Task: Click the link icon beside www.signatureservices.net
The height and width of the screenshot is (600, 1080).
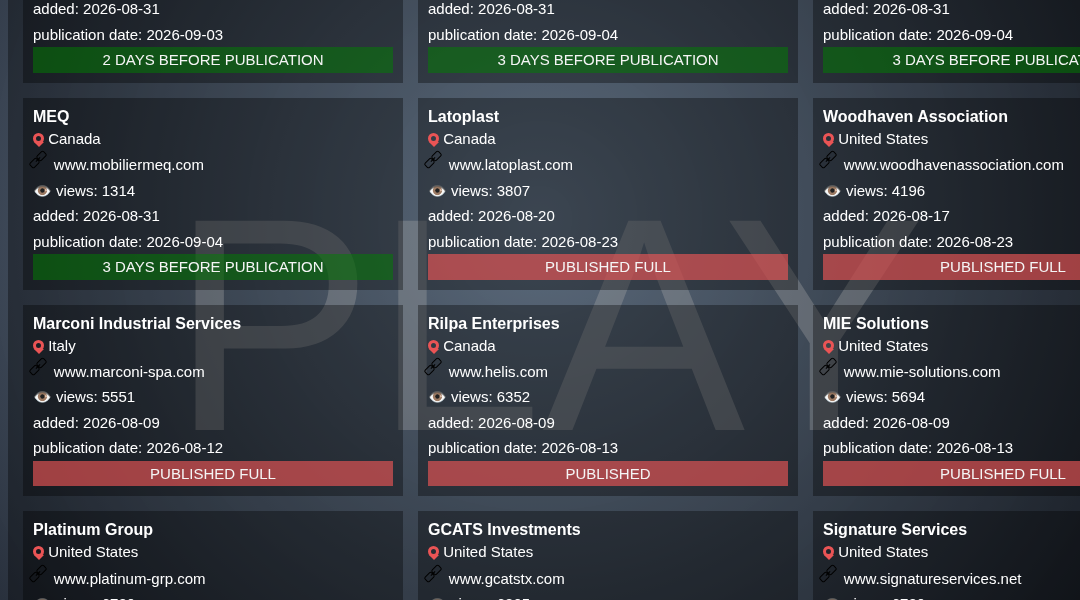Action: [x=829, y=573]
